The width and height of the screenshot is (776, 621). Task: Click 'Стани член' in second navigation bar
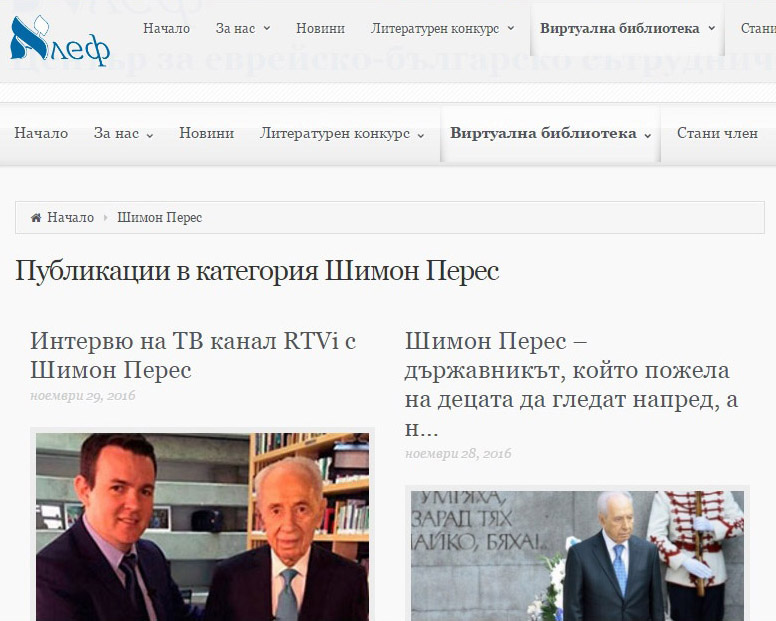717,134
